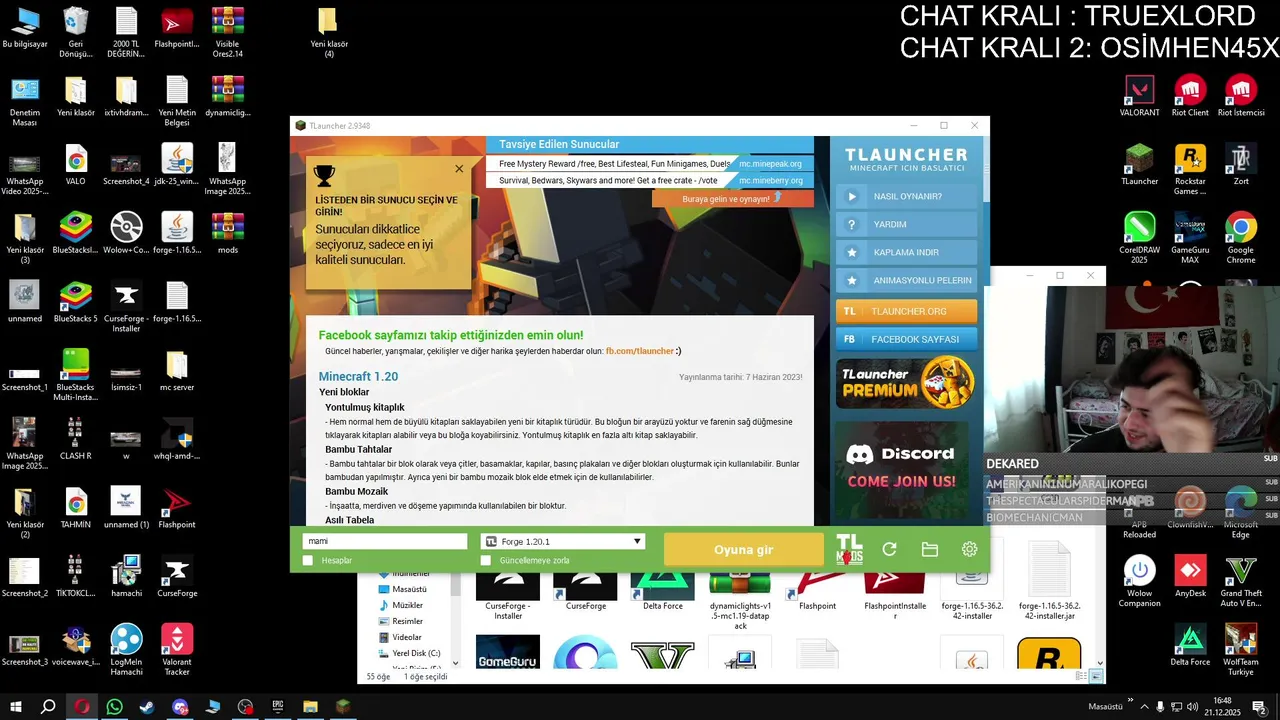Open the TLauncher Premium banner
The image size is (1280, 720).
click(x=906, y=383)
